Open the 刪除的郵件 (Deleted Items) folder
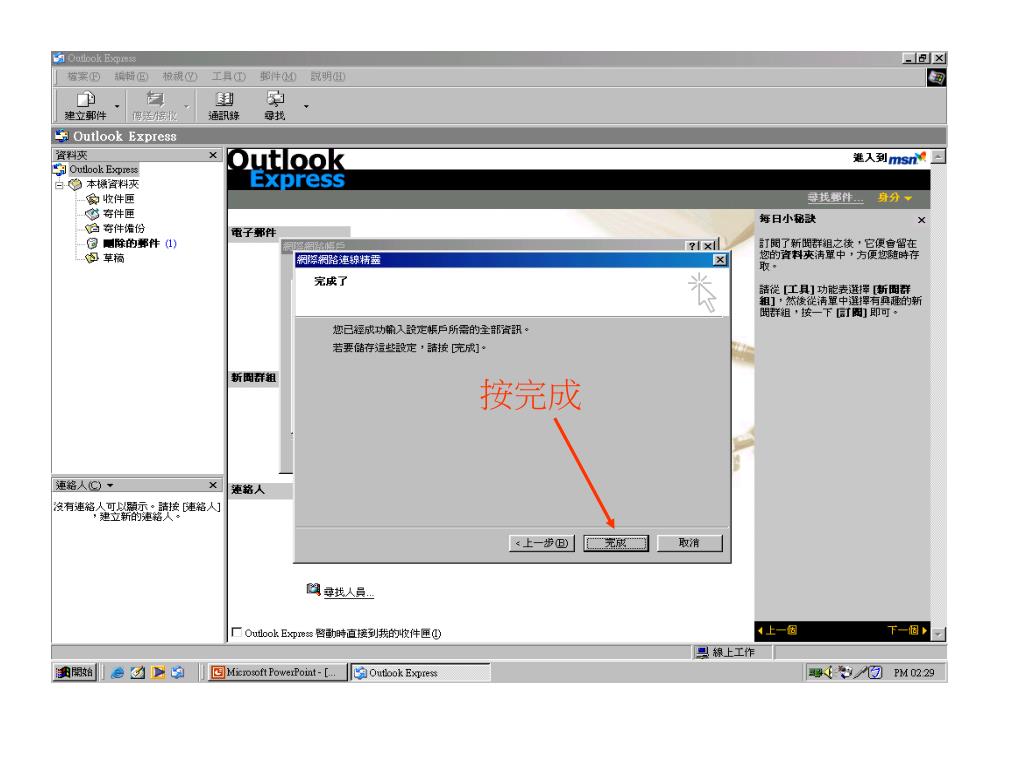1024x768 pixels. pos(131,243)
